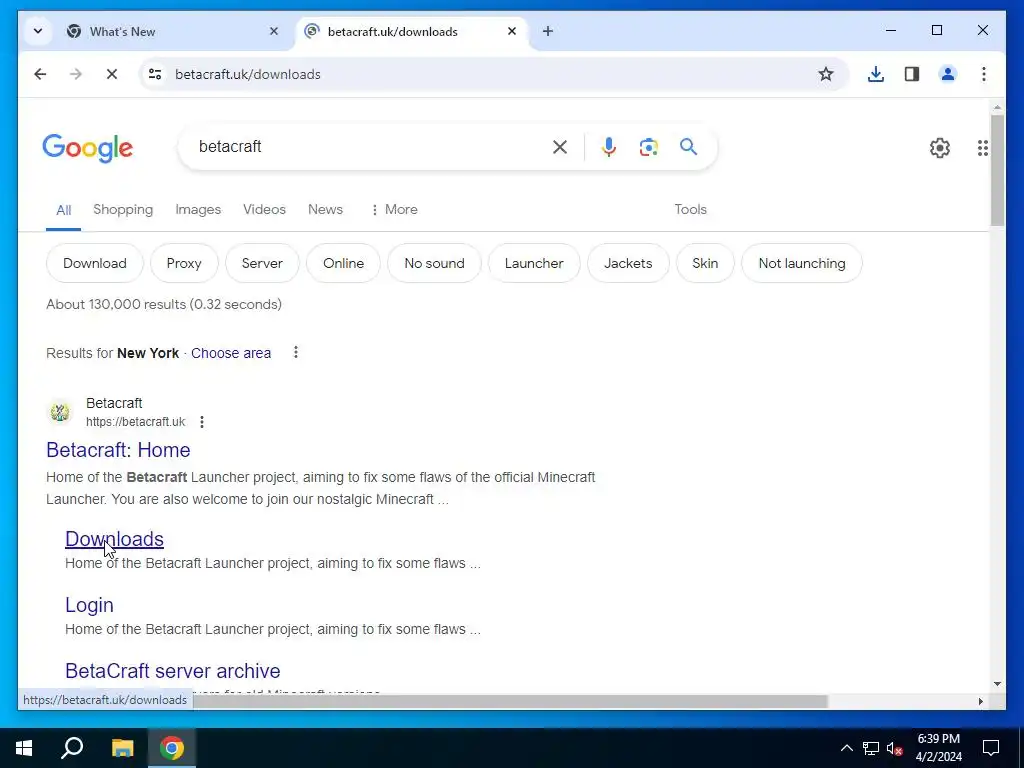This screenshot has width=1024, height=768.
Task: Click the vertical scrollbar down arrow
Action: click(x=997, y=684)
